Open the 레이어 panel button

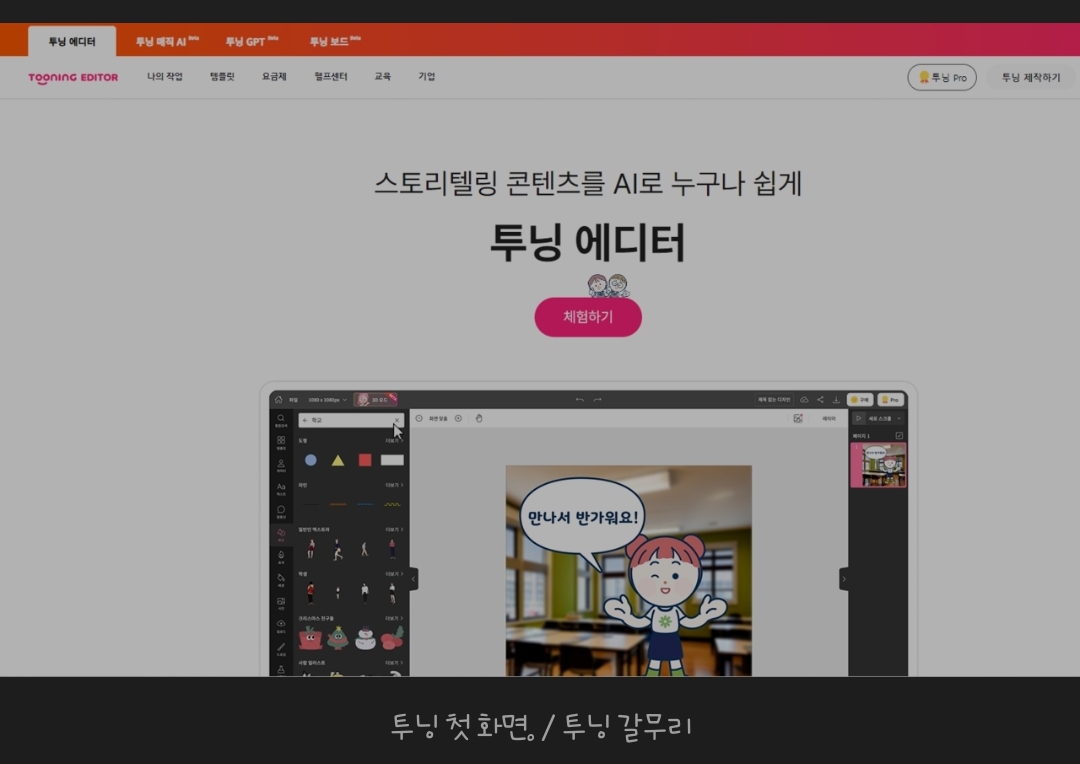[x=829, y=418]
